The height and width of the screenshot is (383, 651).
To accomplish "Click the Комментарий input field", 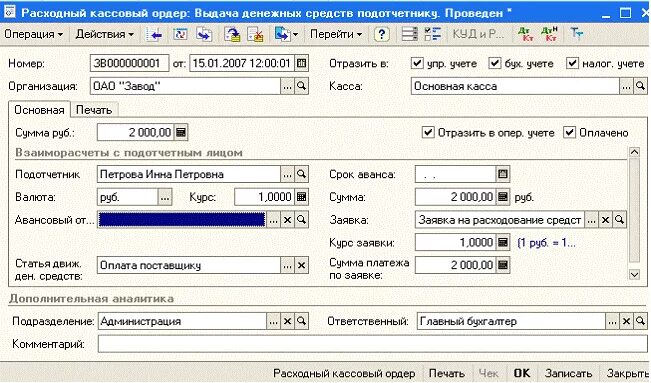I will [372, 344].
